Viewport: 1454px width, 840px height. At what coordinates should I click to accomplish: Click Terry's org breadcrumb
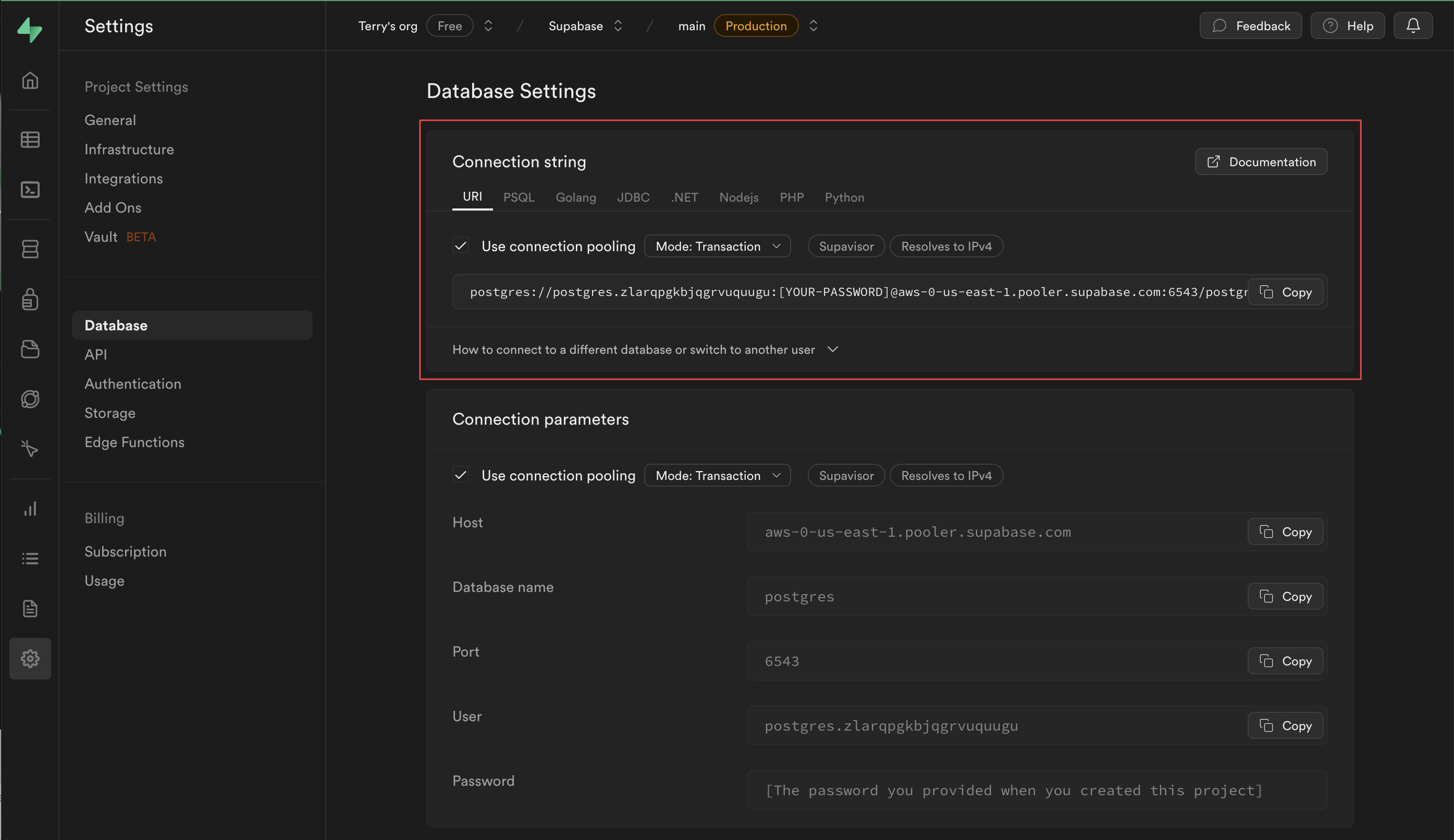point(388,26)
